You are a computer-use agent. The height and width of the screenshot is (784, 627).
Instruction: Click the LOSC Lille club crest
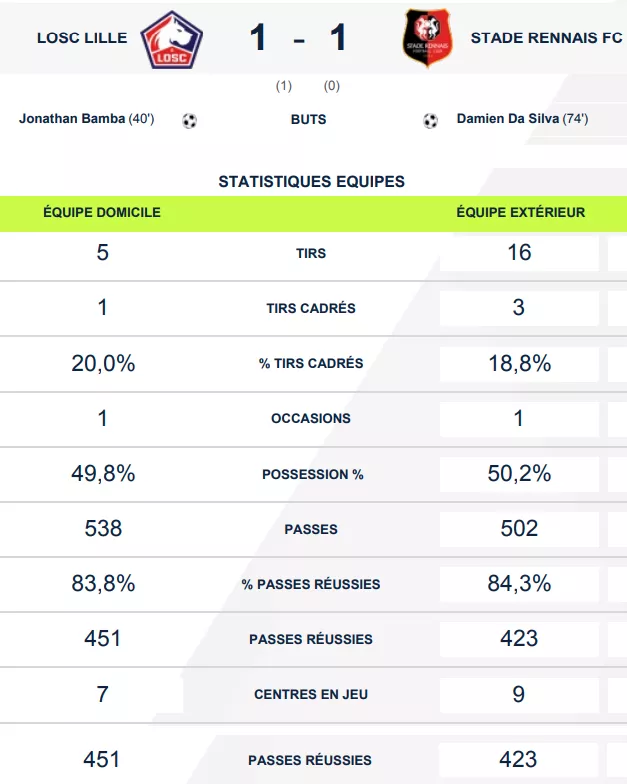[x=172, y=39]
